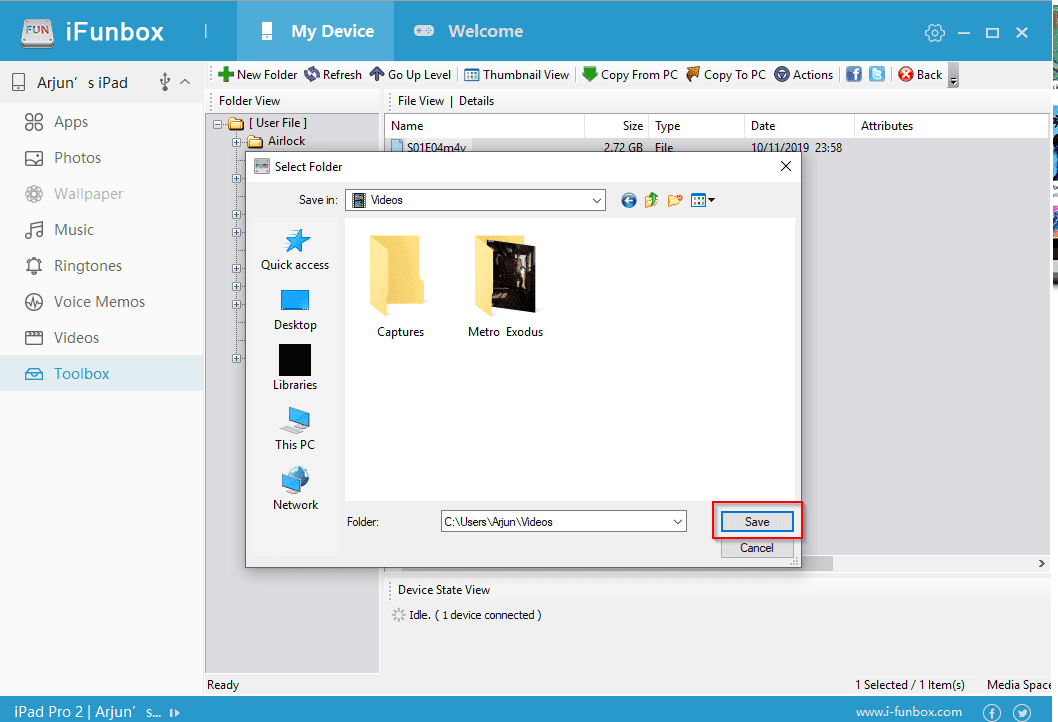
Task: Select Desktop in dialog sidebar
Action: tap(295, 310)
